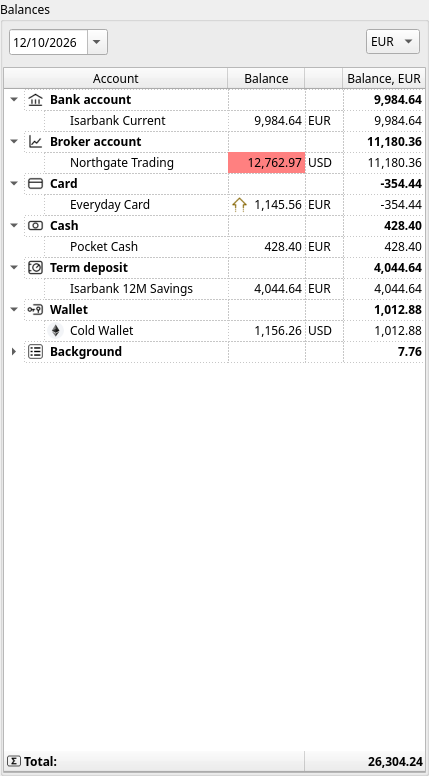
Task: Click the Bank account building icon
Action: click(35, 100)
